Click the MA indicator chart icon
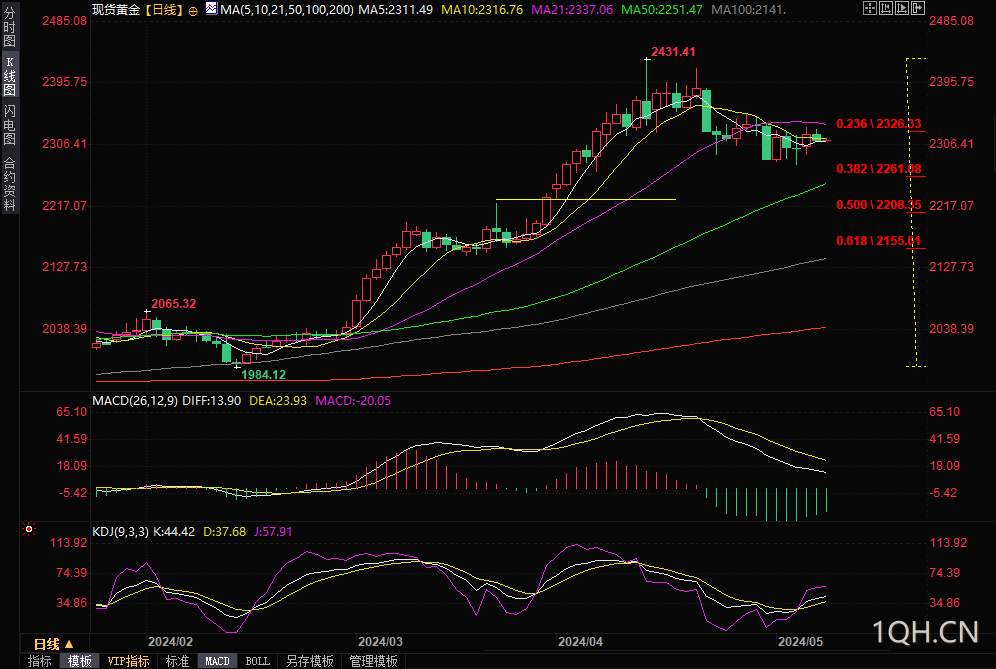The height and width of the screenshot is (669, 996). pos(211,8)
